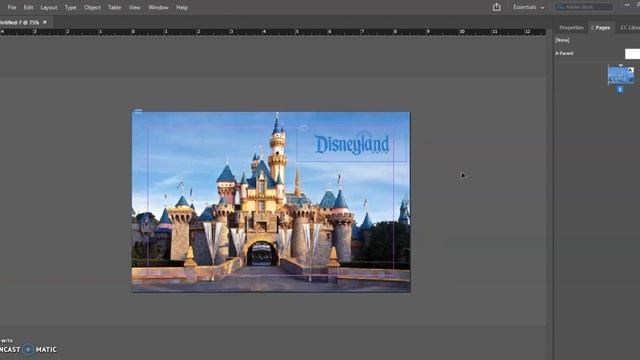Close the Untitled-7 document tab
640x360 pixels.
45,22
